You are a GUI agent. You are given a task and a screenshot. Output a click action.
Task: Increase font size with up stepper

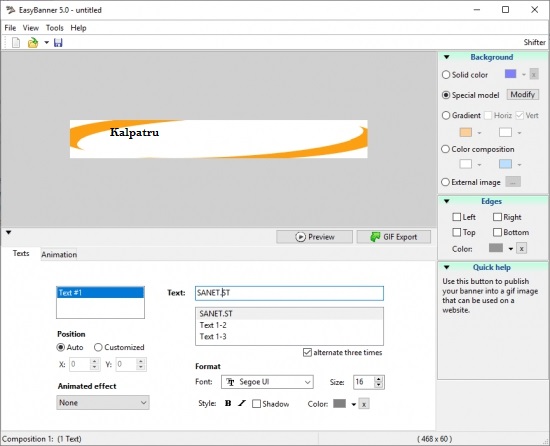point(378,379)
